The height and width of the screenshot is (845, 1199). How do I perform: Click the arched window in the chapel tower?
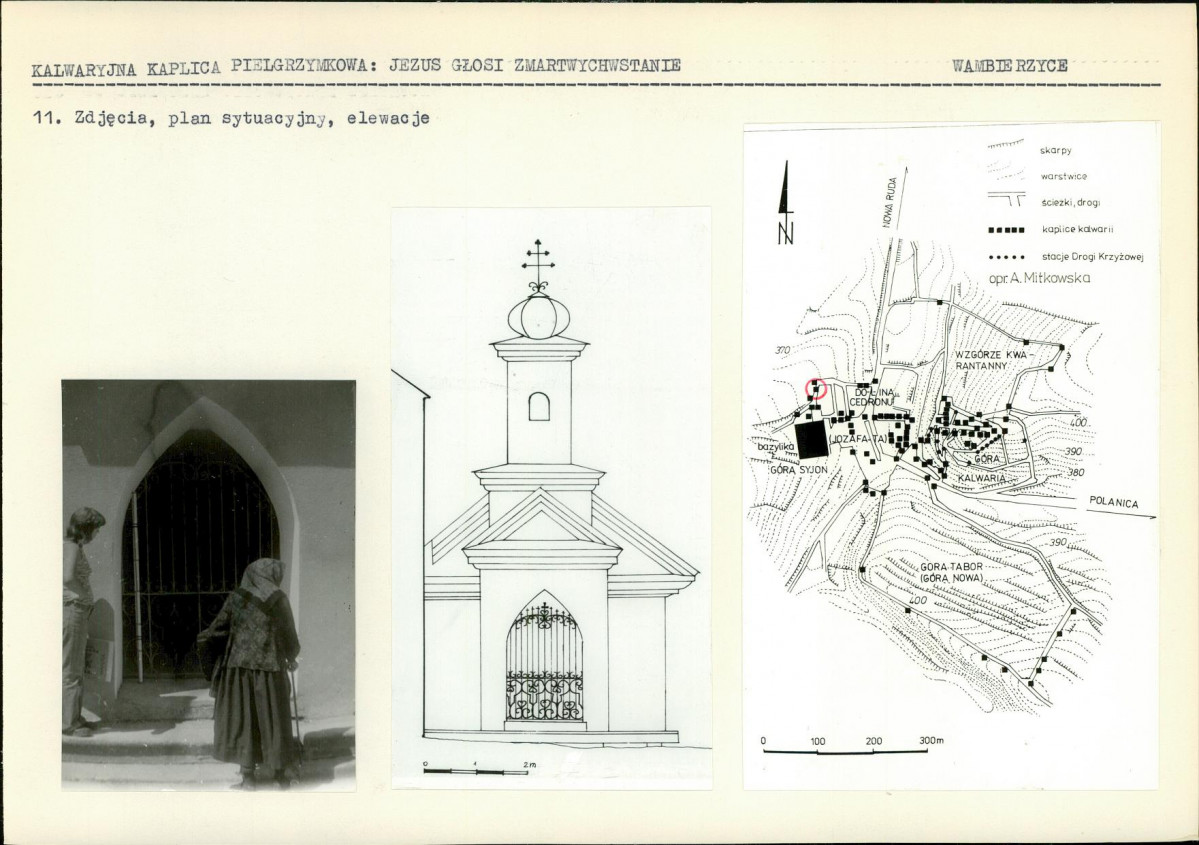tap(538, 406)
